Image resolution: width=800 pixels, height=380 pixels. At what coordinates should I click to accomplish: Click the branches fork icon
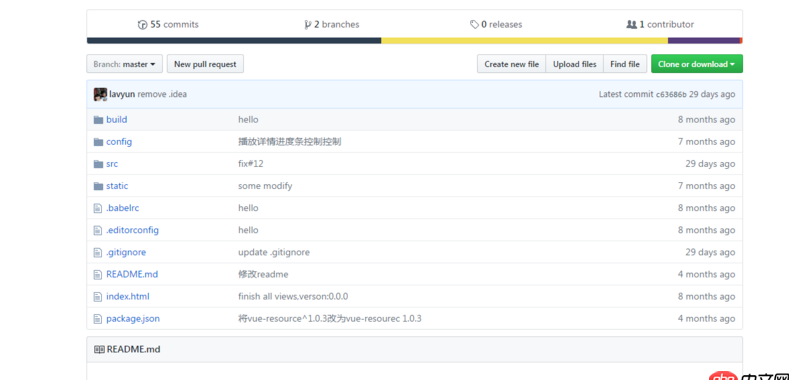308,24
